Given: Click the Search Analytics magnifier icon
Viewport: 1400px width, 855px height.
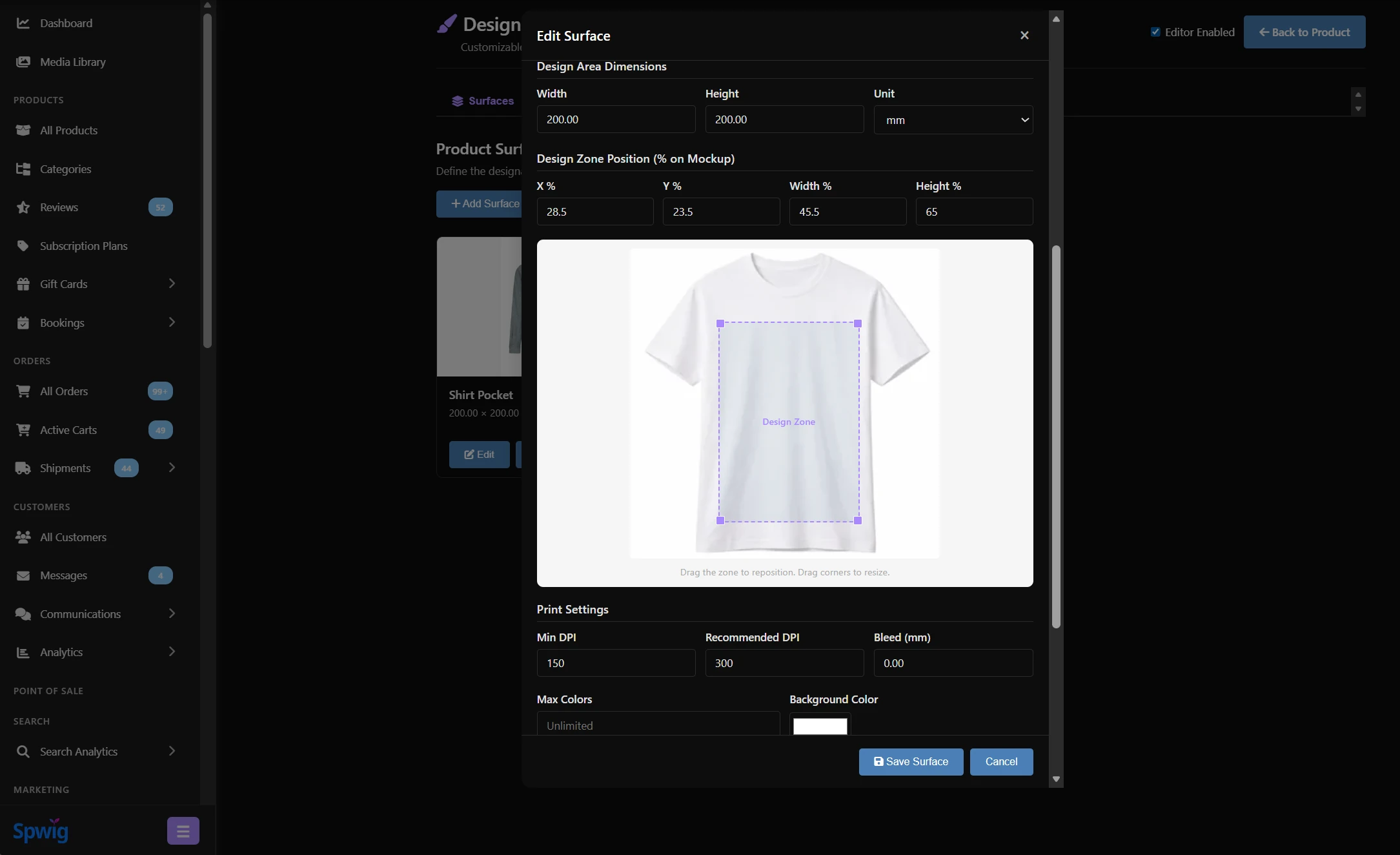Looking at the screenshot, I should [23, 752].
